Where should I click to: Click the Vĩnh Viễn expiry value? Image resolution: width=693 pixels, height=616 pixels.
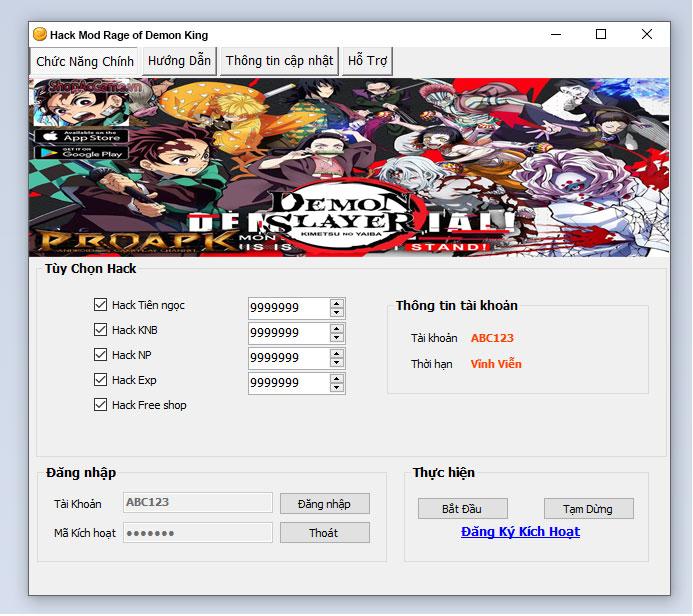click(496, 364)
